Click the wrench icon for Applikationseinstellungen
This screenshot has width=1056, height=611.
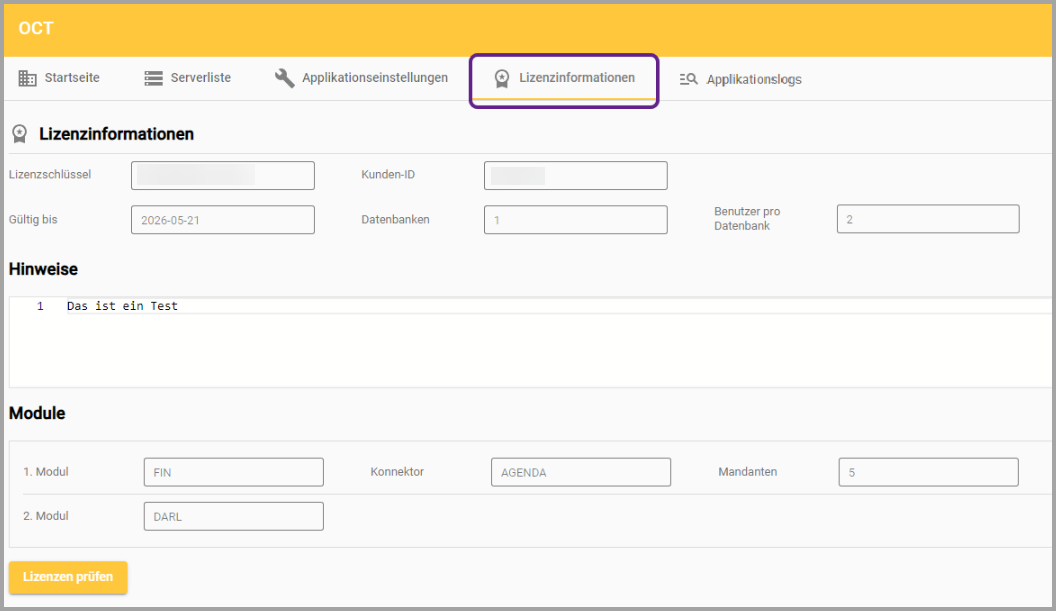(285, 78)
